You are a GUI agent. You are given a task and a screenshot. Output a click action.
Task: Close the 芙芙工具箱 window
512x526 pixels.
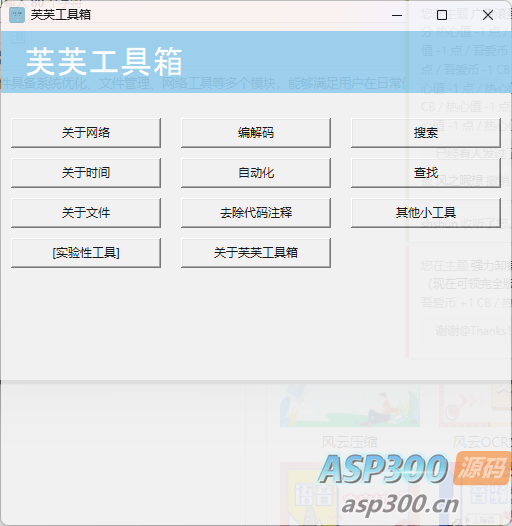[488, 15]
